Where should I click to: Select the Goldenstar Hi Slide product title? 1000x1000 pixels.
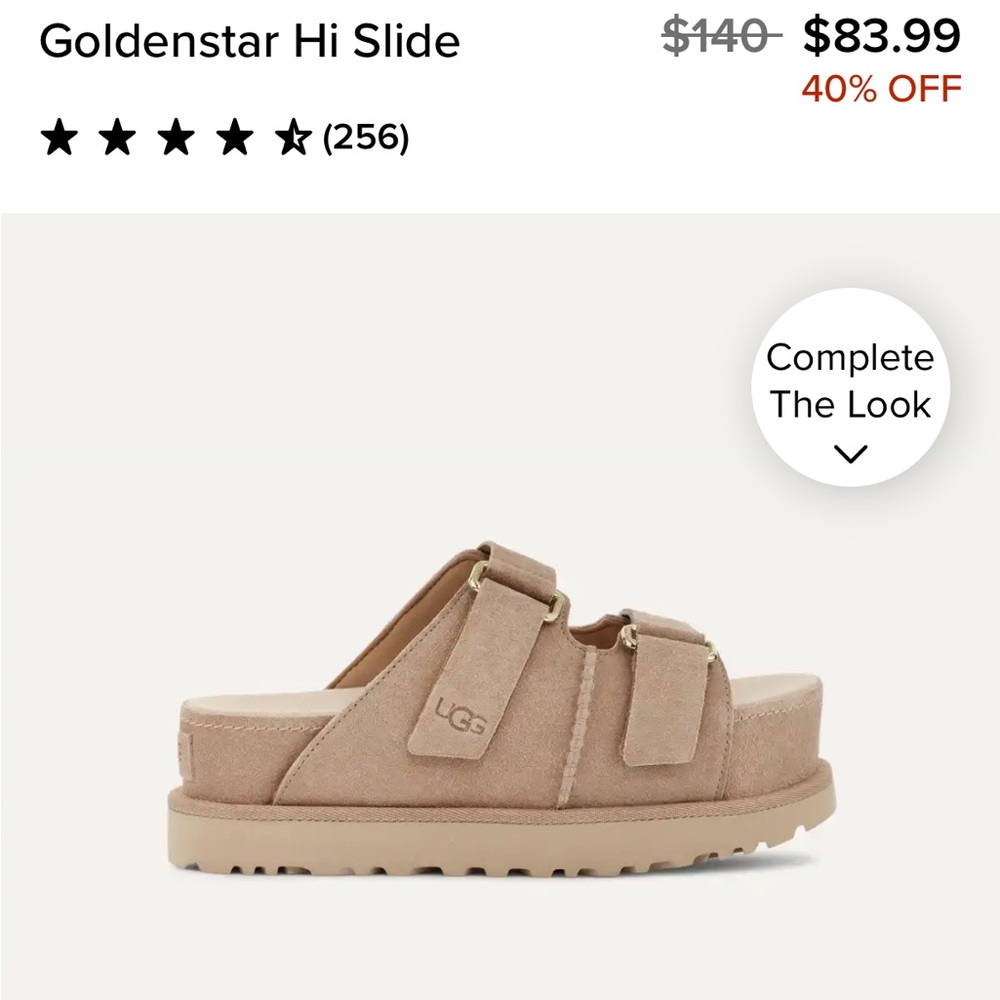click(247, 42)
